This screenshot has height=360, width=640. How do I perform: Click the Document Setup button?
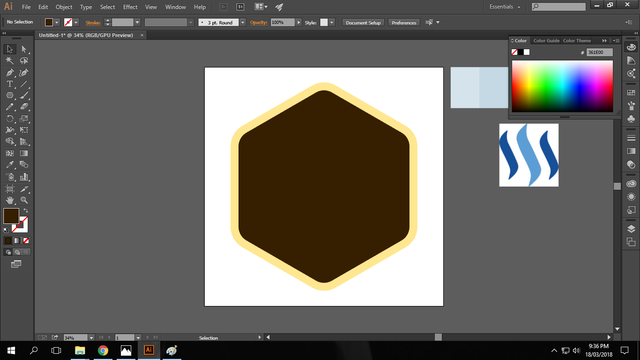tap(363, 22)
